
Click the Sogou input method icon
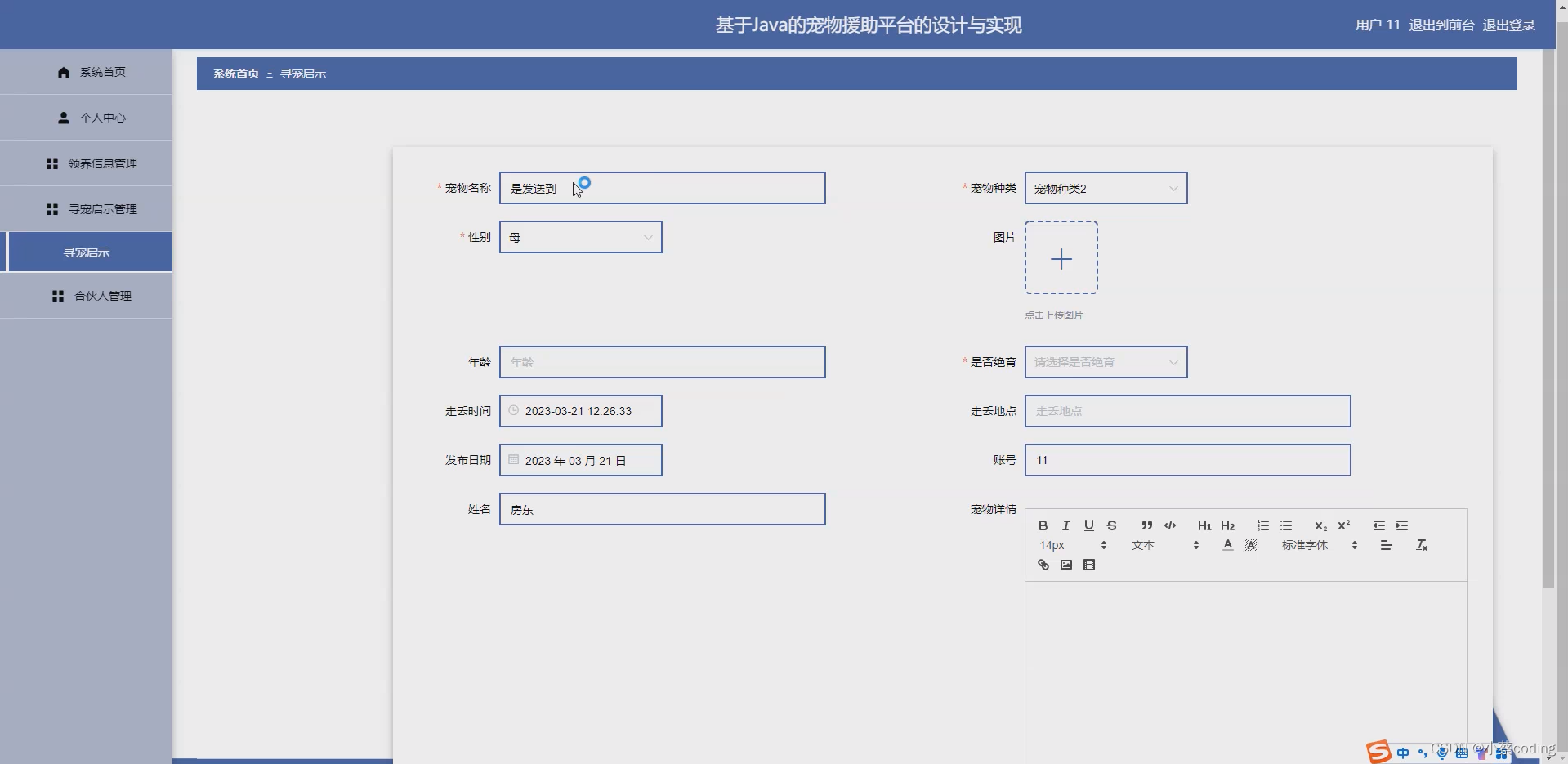tap(1378, 752)
